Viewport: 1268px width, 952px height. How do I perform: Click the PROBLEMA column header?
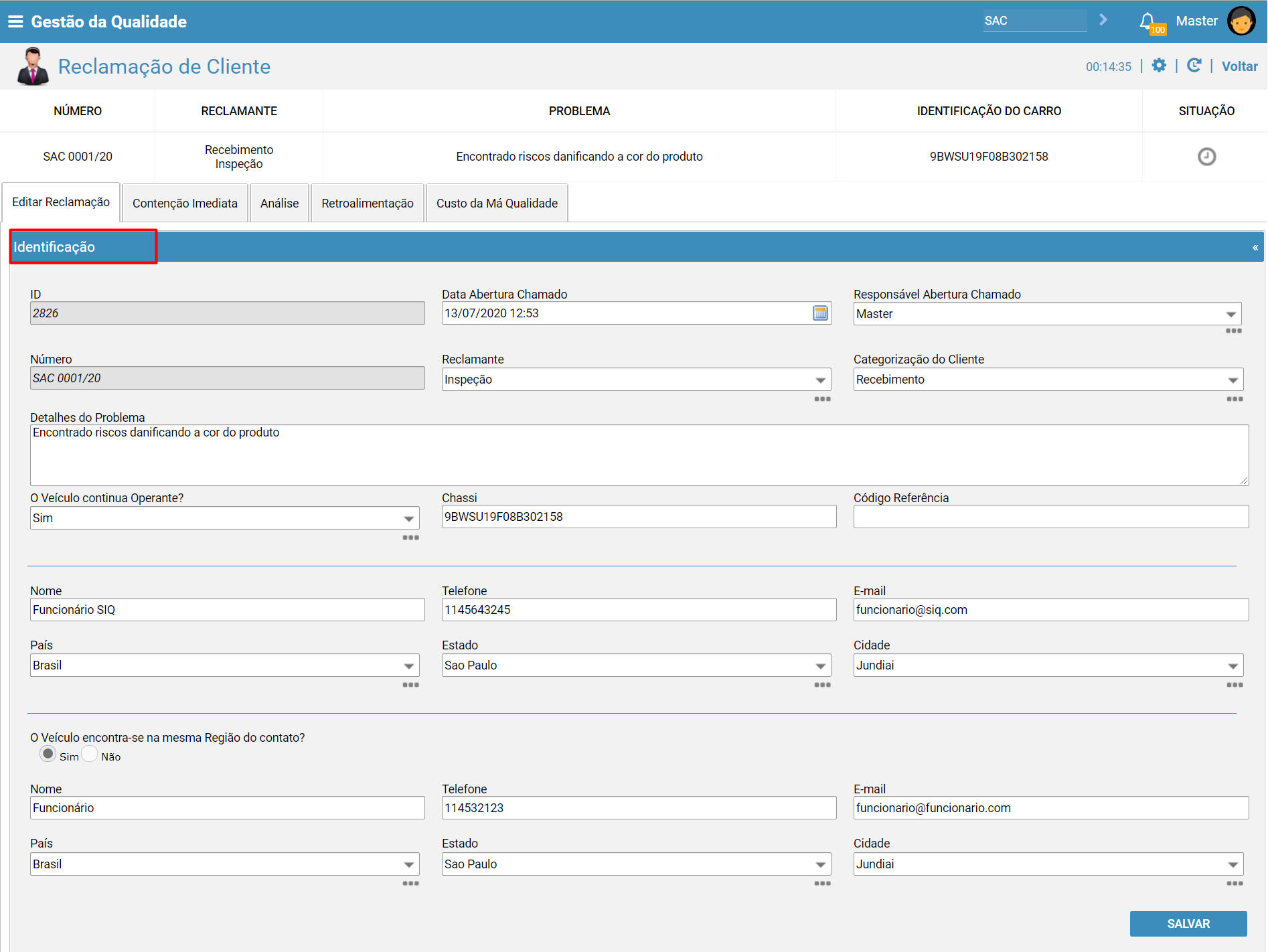579,111
